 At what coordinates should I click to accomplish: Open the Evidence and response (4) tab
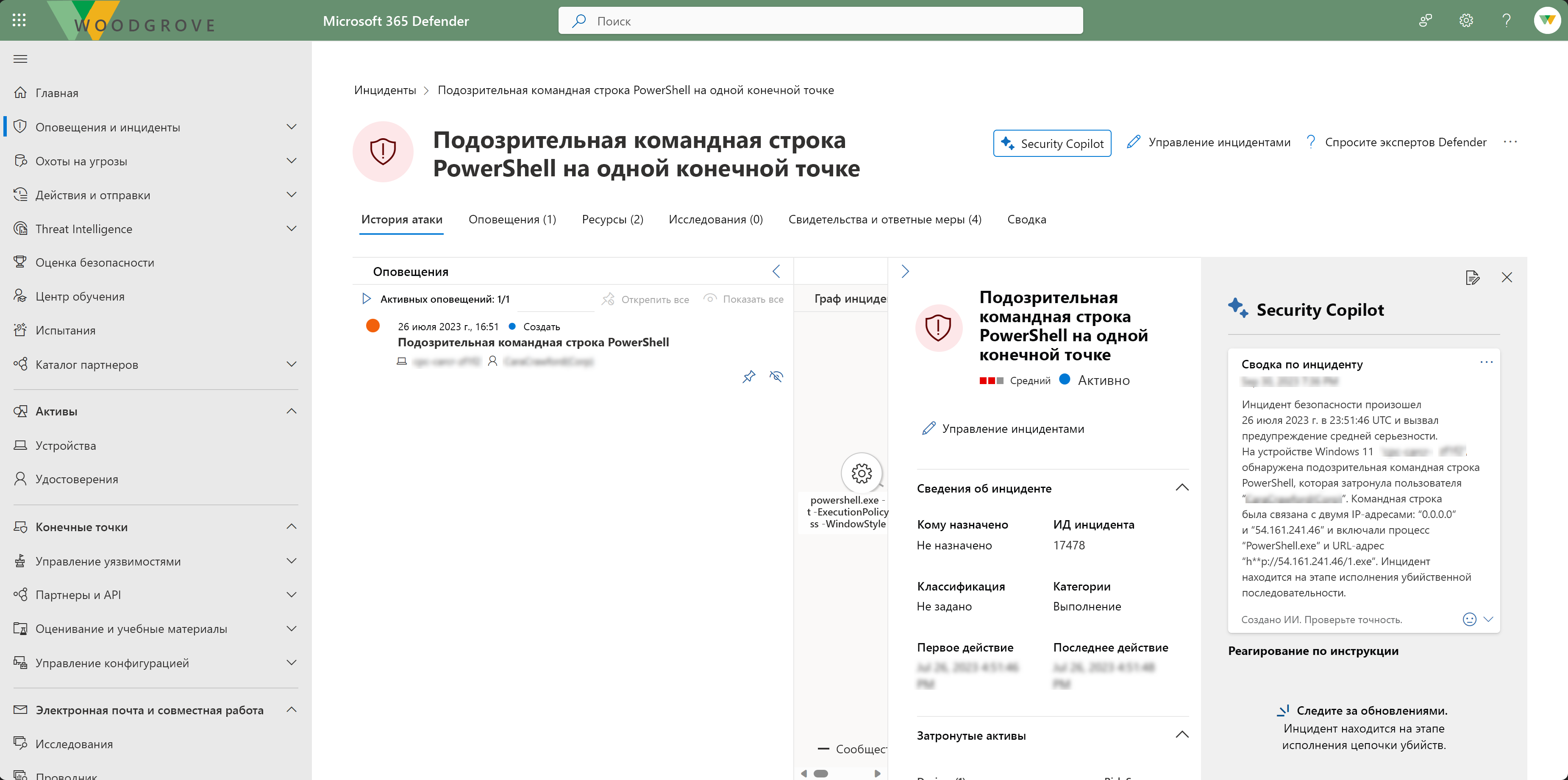point(884,219)
